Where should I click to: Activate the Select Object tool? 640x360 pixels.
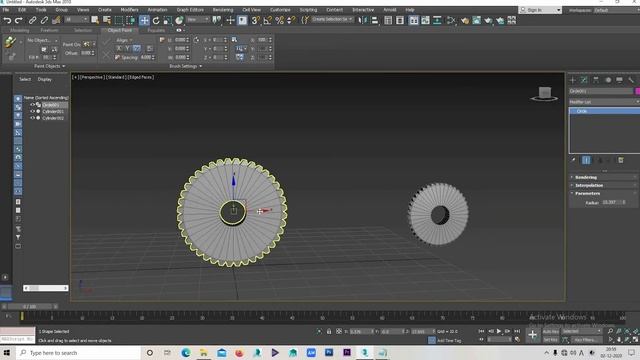pyautogui.click(x=95, y=20)
